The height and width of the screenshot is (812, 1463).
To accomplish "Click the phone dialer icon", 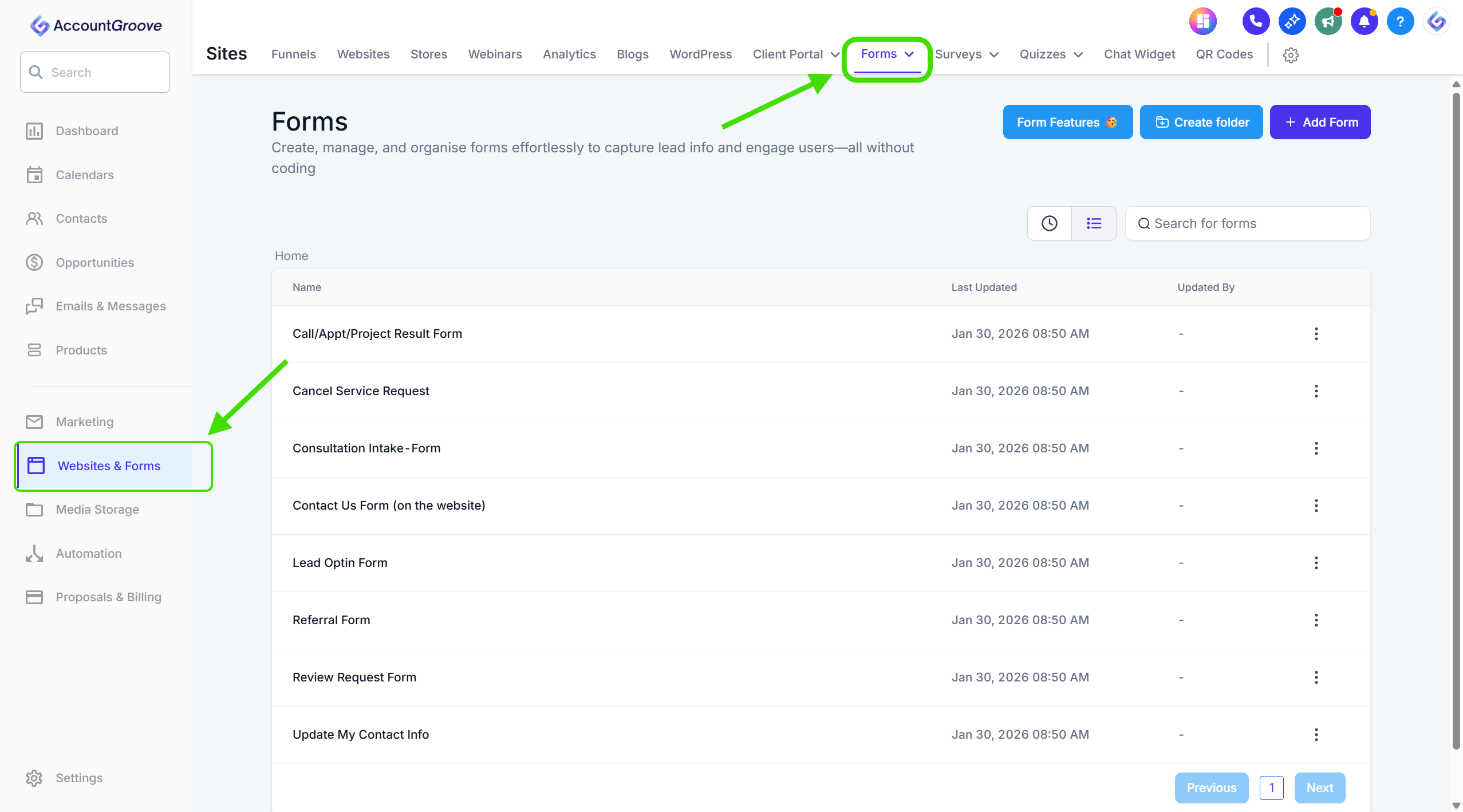I will [x=1255, y=22].
